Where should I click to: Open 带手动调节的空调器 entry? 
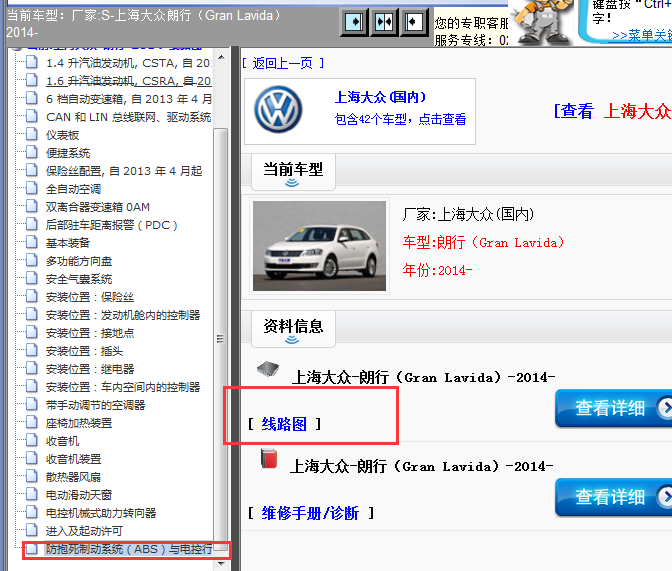[x=96, y=405]
